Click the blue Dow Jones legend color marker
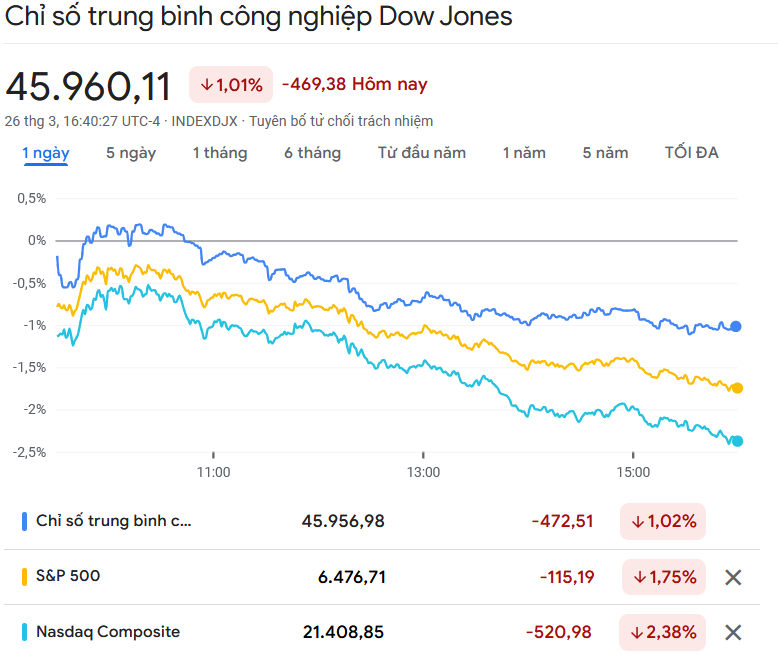Screen dimensions: 778x660 point(24,521)
